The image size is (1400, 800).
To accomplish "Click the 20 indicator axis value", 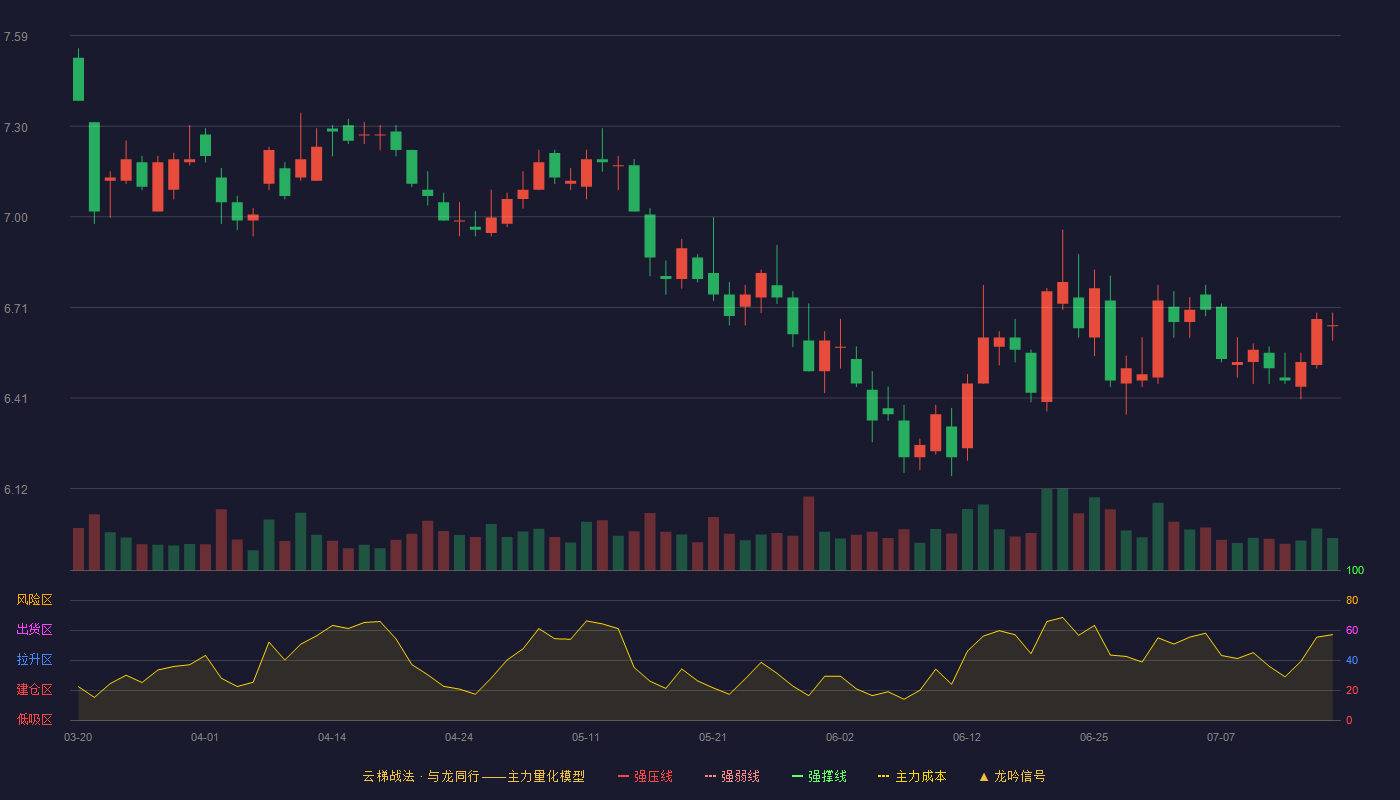I will click(1352, 690).
